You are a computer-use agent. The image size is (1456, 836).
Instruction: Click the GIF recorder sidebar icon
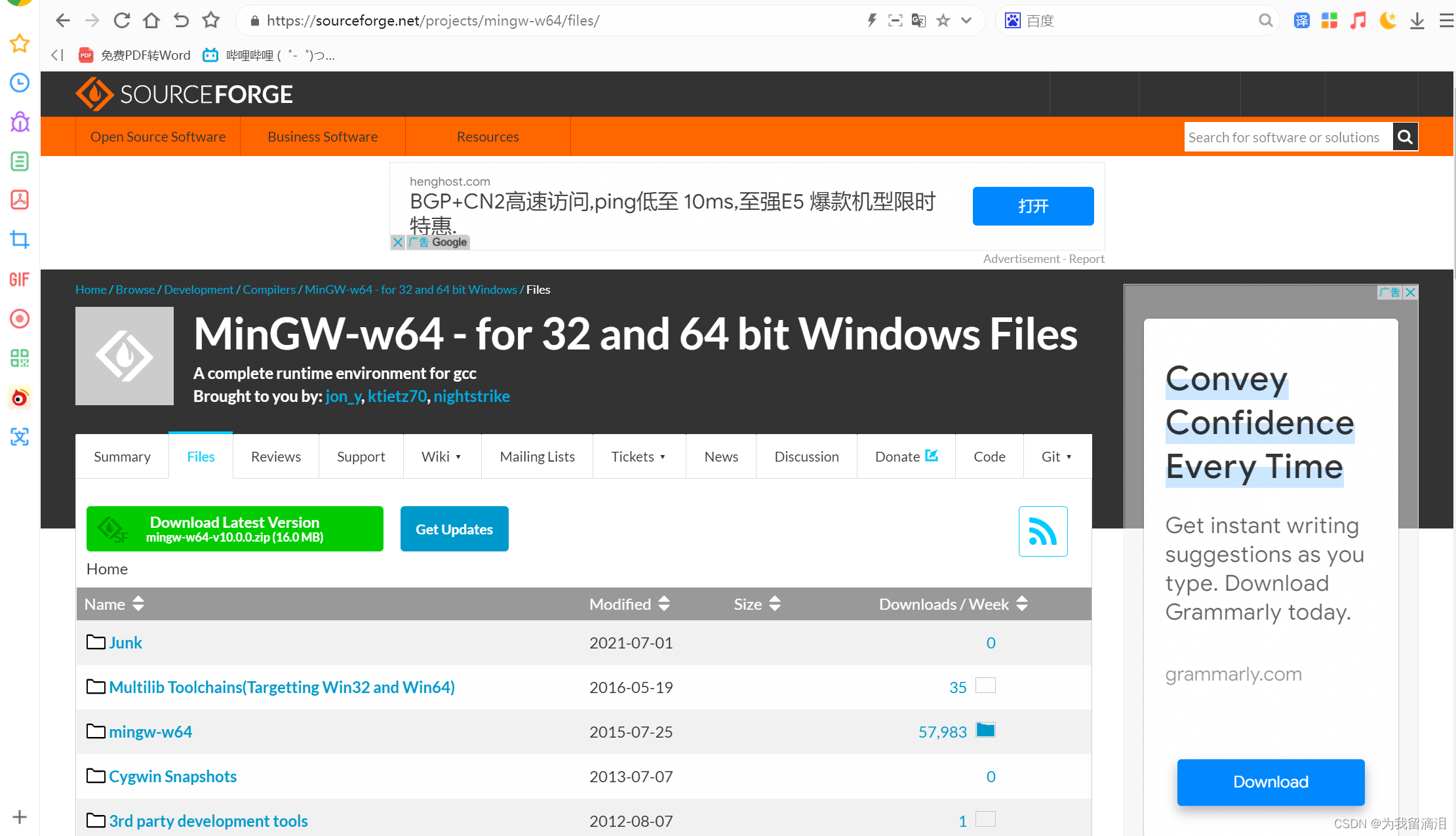[20, 279]
